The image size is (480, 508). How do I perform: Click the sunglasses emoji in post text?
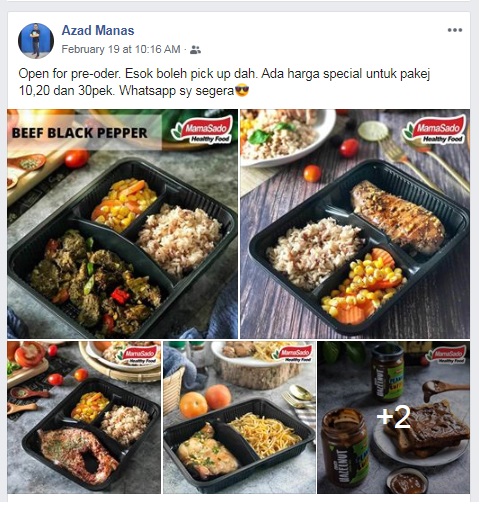pos(242,91)
